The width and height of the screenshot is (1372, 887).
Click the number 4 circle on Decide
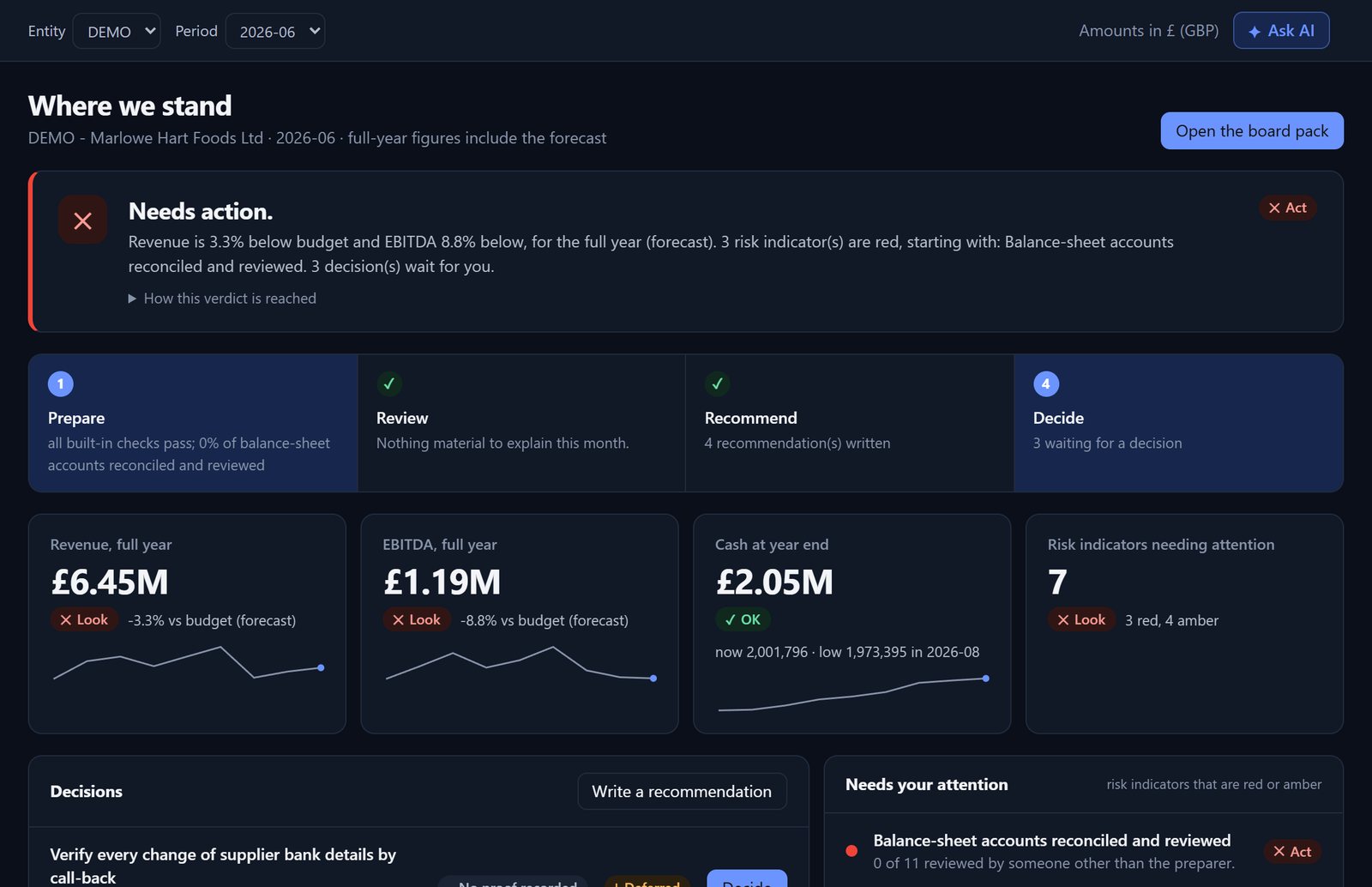tap(1046, 383)
